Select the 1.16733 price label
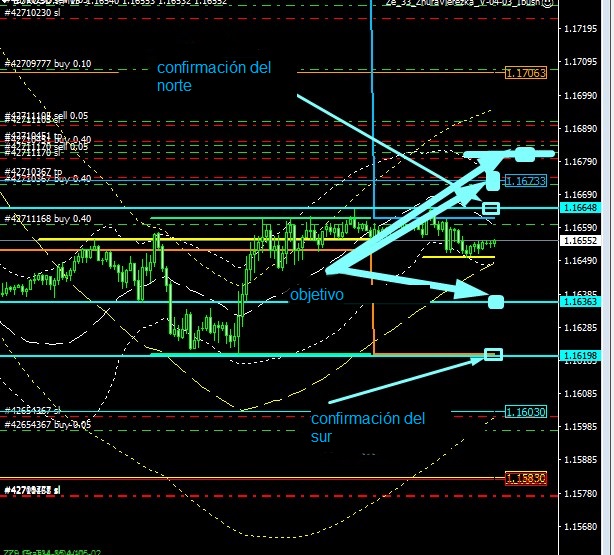 pos(525,181)
